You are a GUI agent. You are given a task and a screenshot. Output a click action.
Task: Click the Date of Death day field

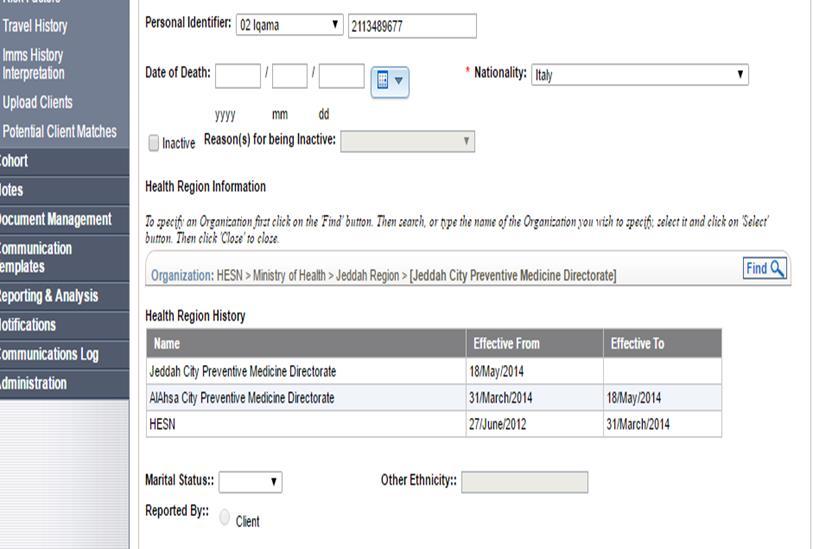[341, 76]
